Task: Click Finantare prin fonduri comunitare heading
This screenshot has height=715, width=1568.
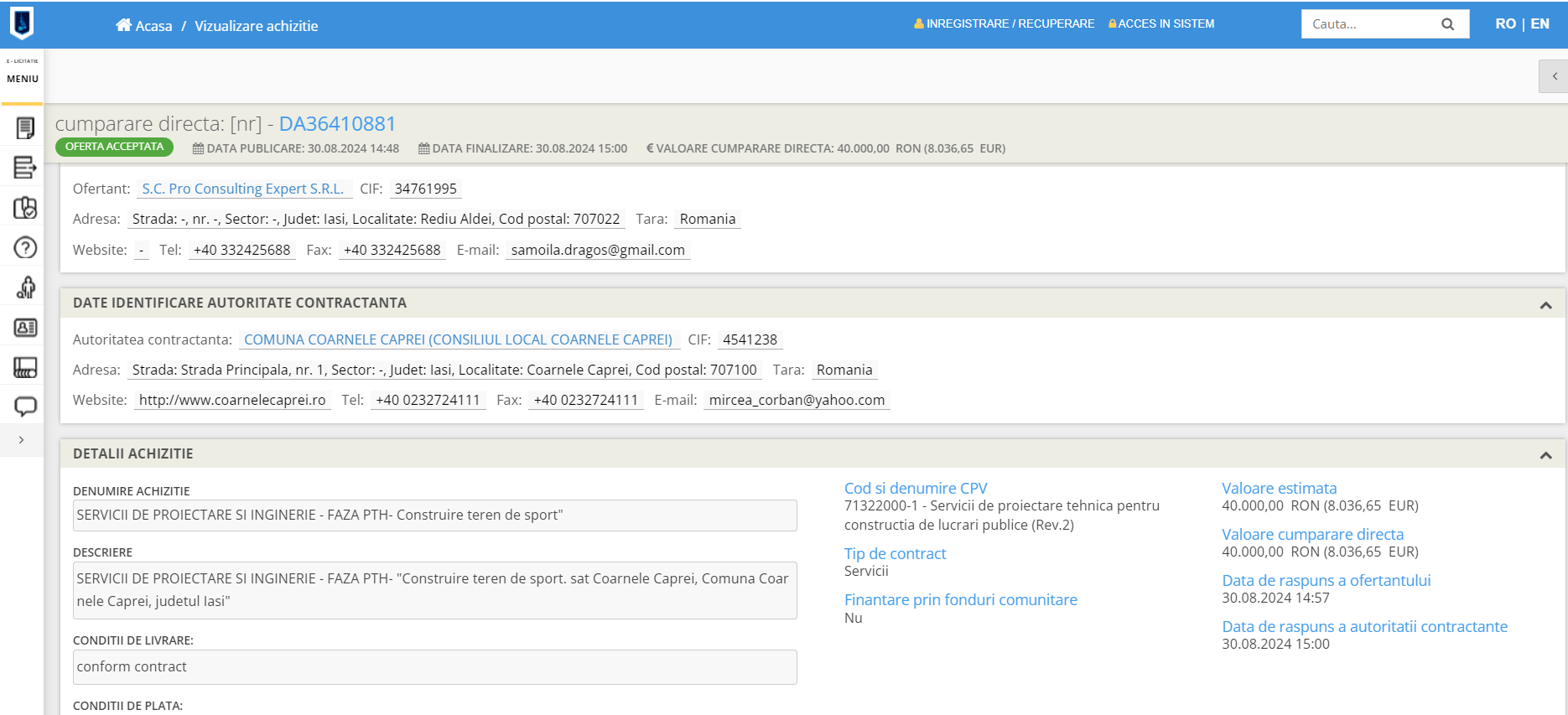Action: click(961, 599)
